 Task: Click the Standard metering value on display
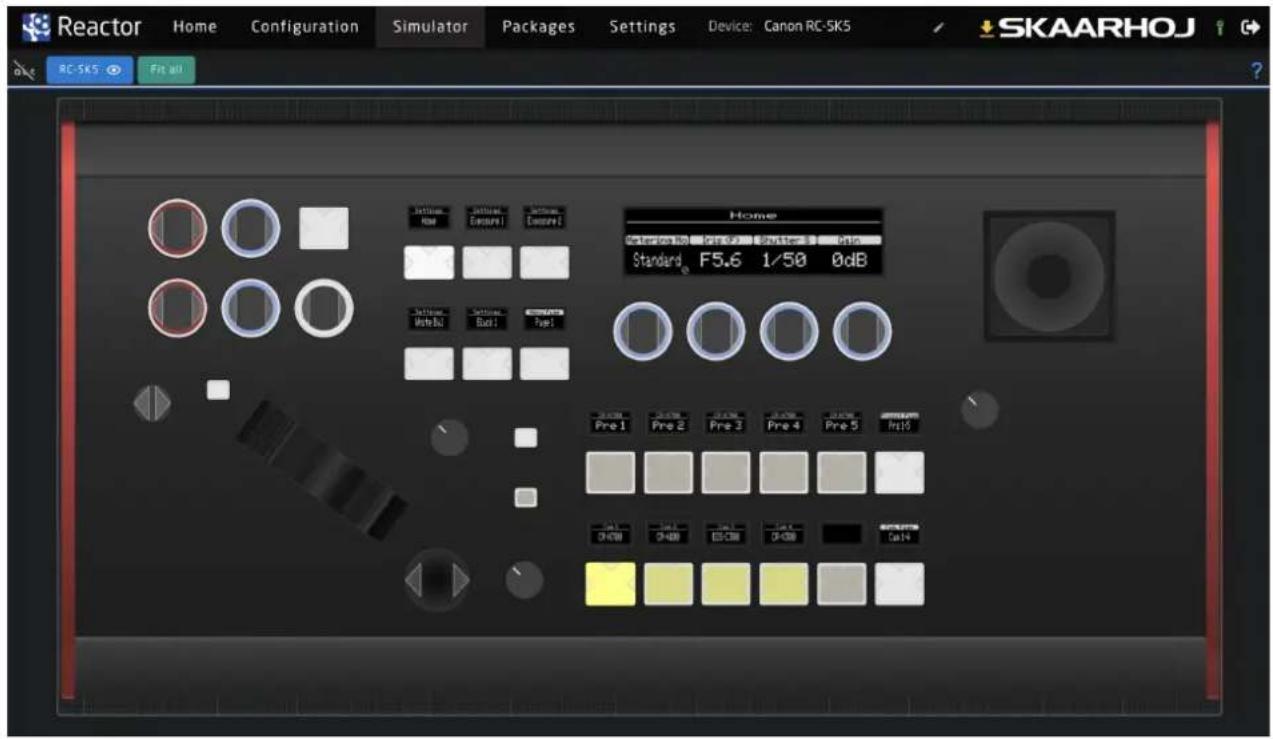pyautogui.click(x=656, y=260)
